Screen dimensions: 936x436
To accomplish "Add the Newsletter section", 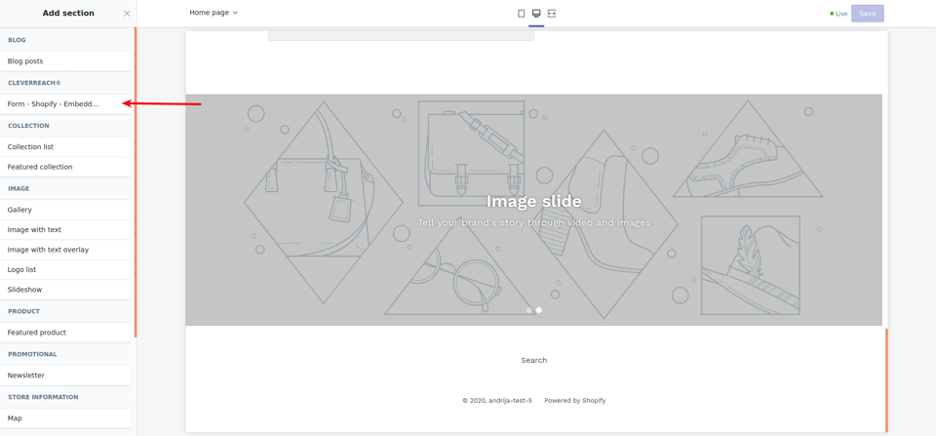I will 66,376.
